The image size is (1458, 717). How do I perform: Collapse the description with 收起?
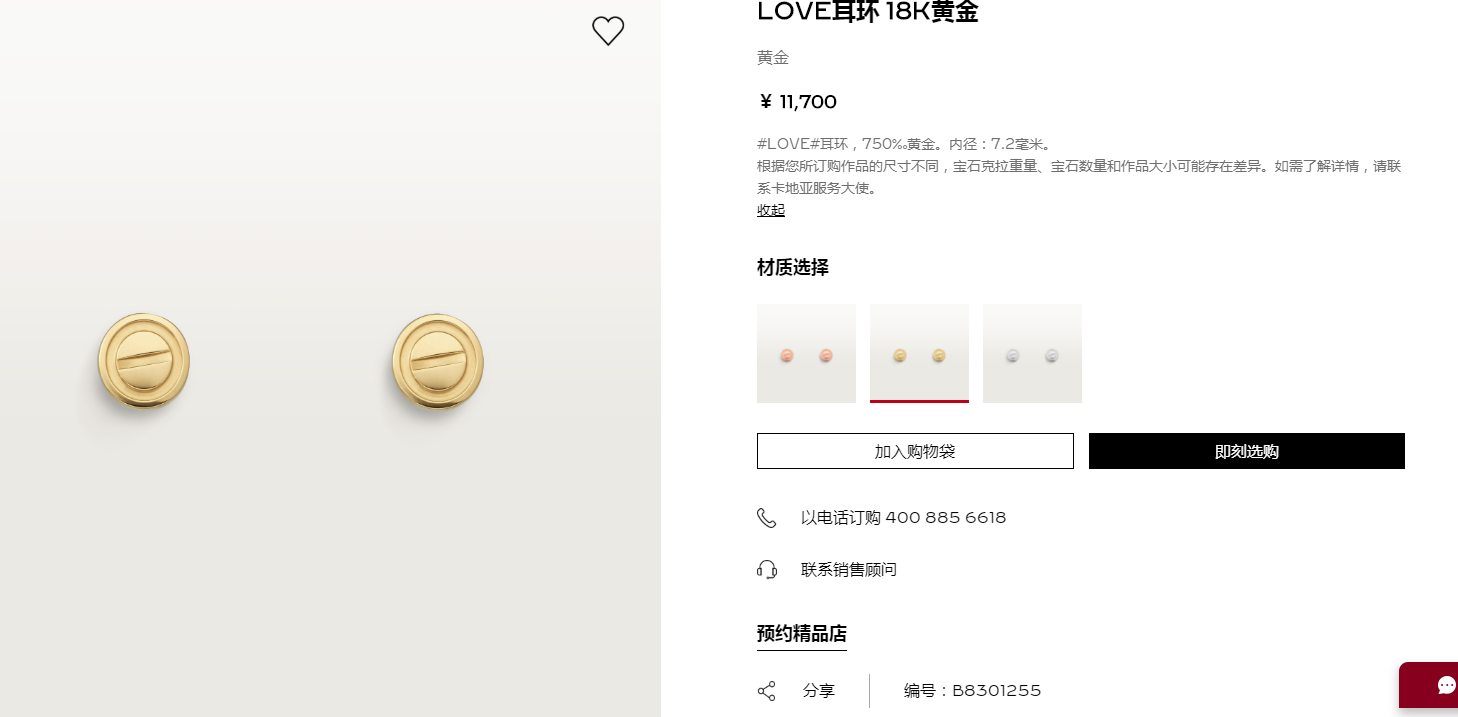[771, 210]
